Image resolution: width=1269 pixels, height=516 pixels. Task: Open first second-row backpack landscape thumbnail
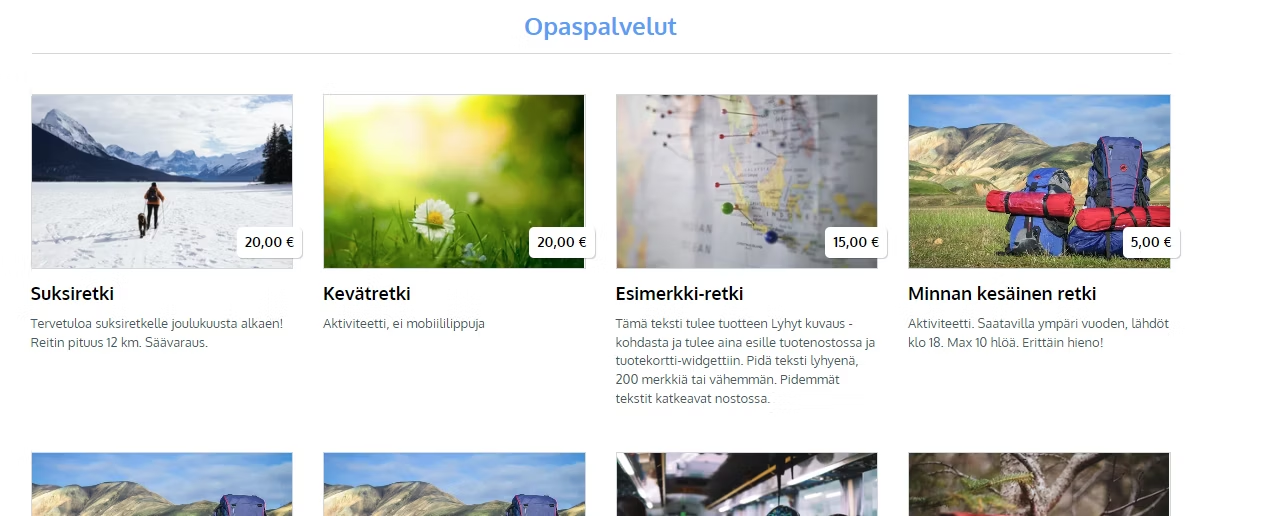coord(162,484)
